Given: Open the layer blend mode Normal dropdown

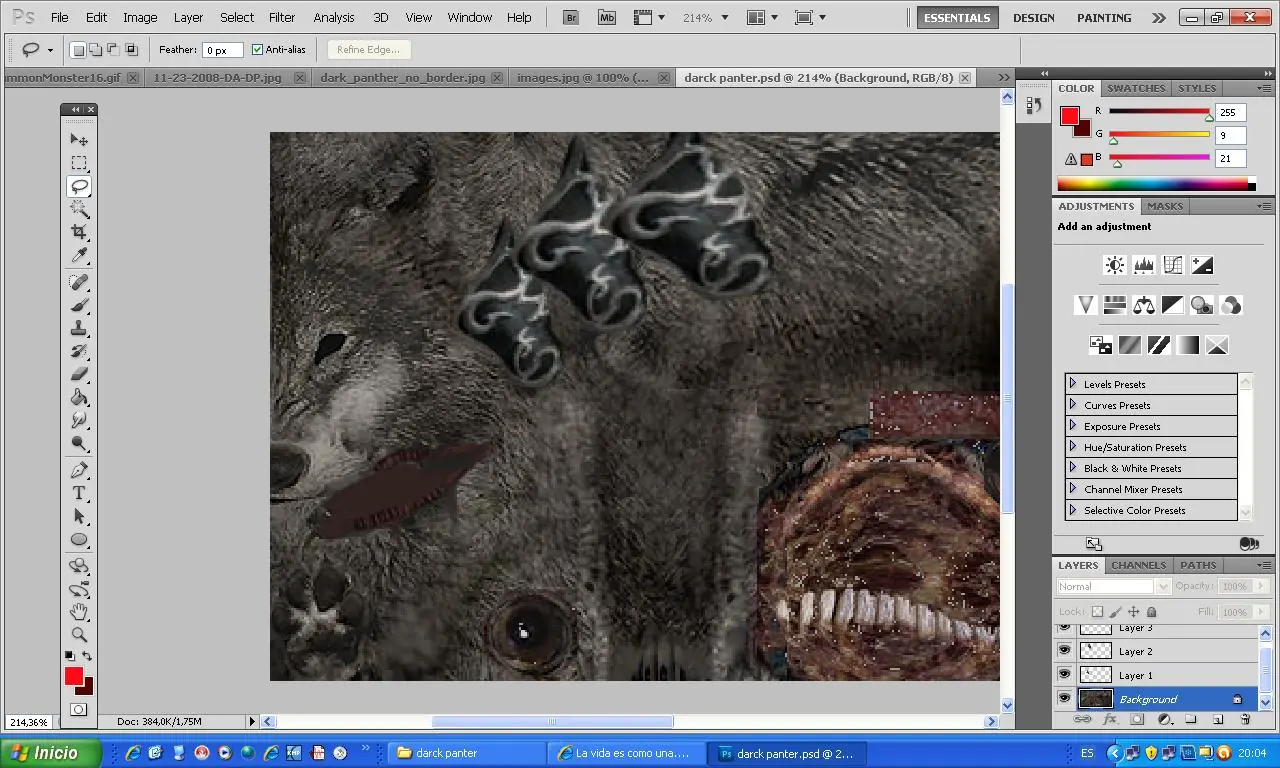Looking at the screenshot, I should point(1113,587).
